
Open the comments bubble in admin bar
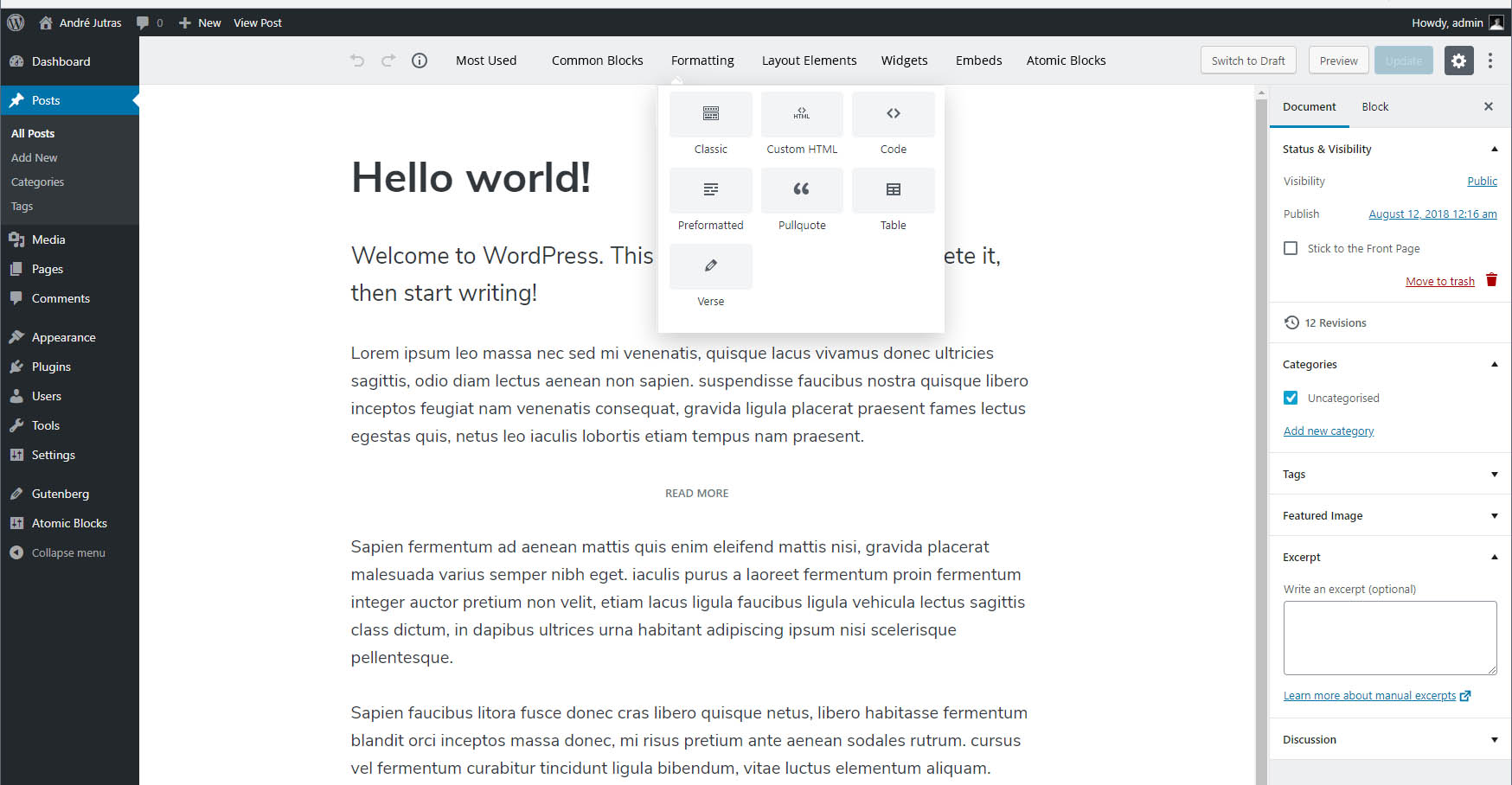coord(150,22)
